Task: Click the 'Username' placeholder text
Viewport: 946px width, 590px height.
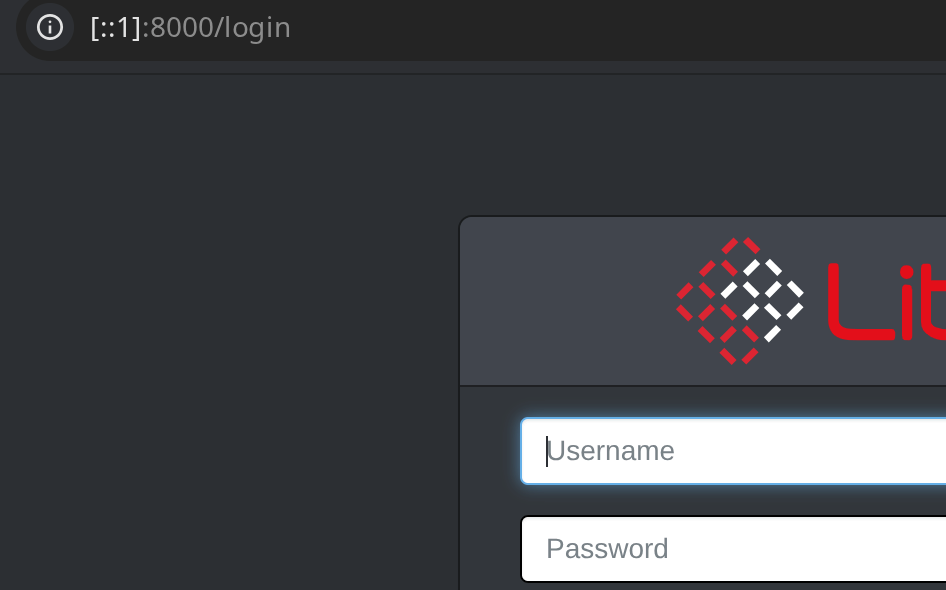Action: pos(611,451)
